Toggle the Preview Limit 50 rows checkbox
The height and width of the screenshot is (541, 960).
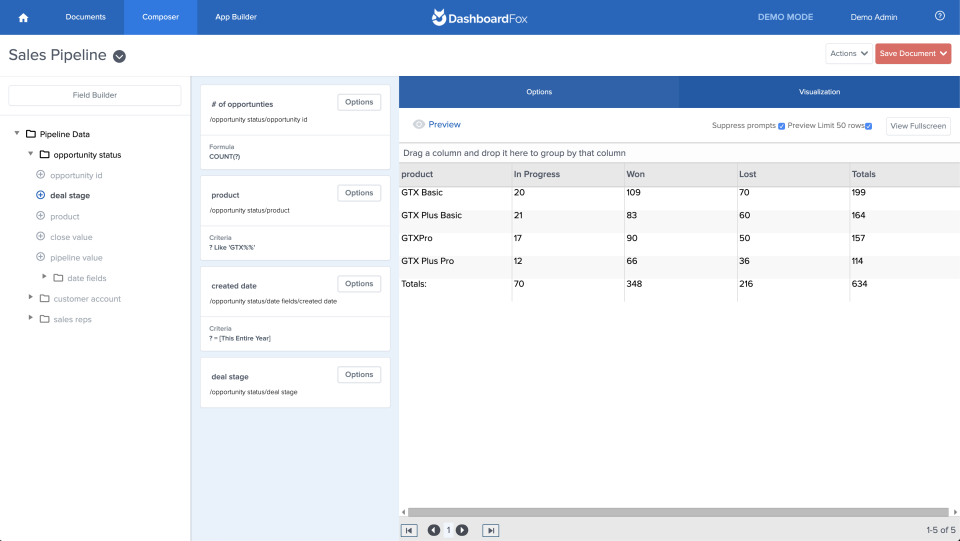tap(868, 126)
